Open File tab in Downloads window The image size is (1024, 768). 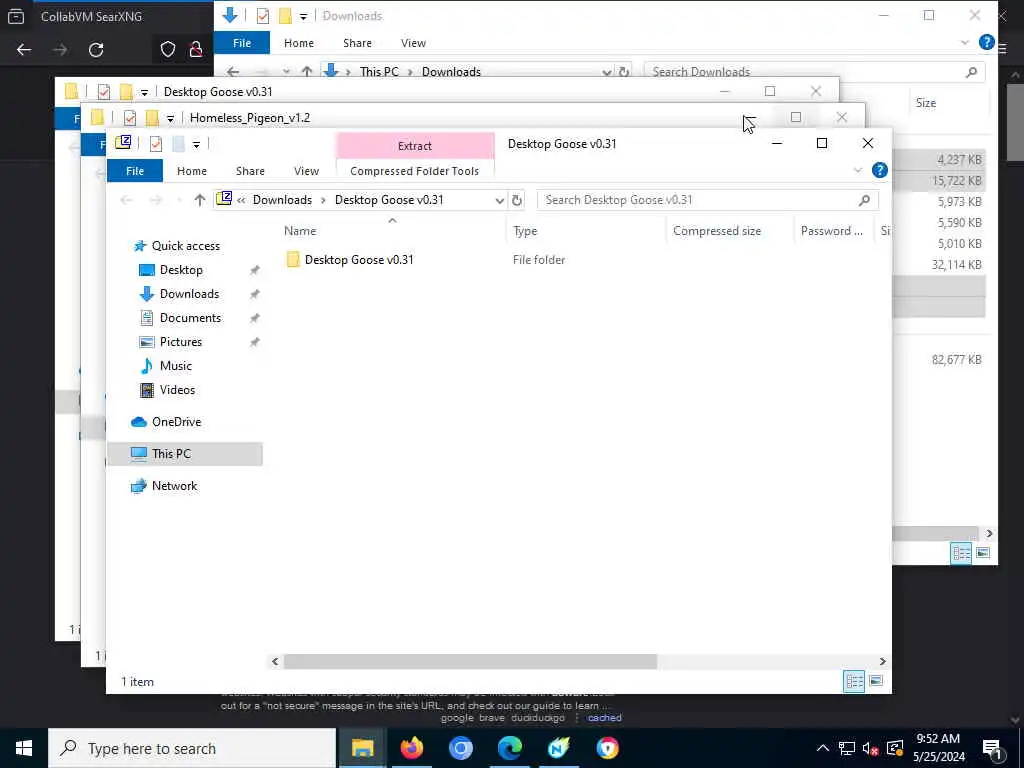click(x=242, y=43)
